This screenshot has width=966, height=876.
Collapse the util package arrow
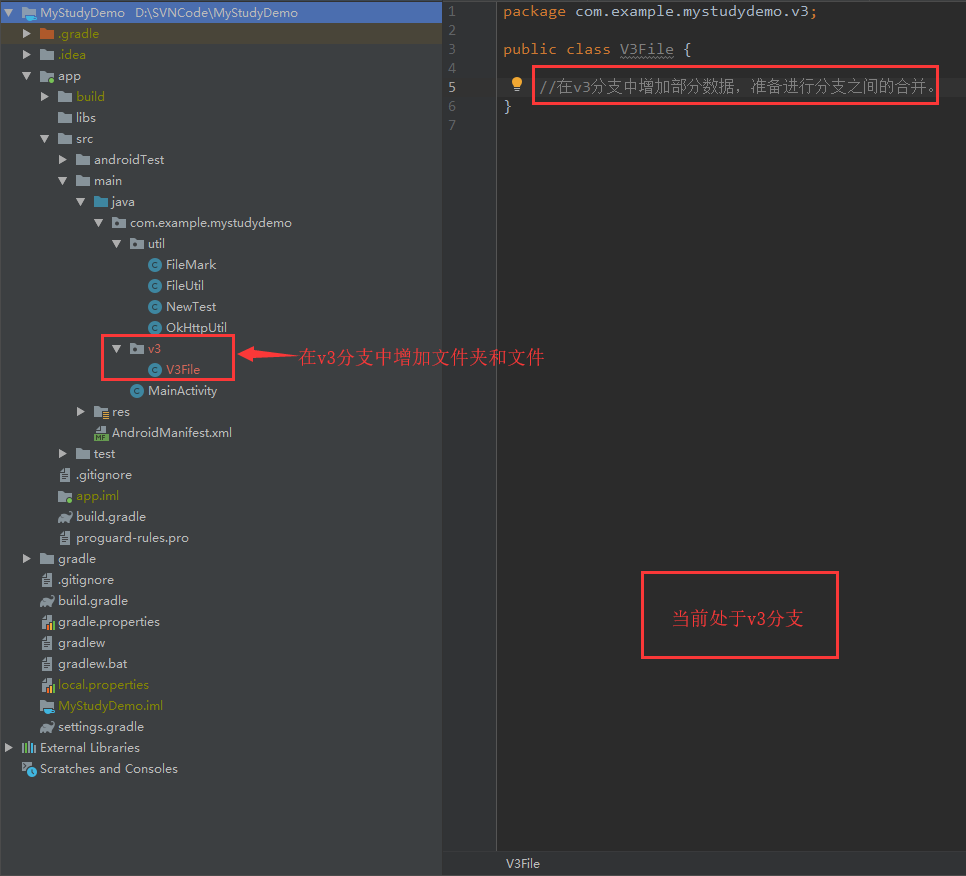[116, 244]
